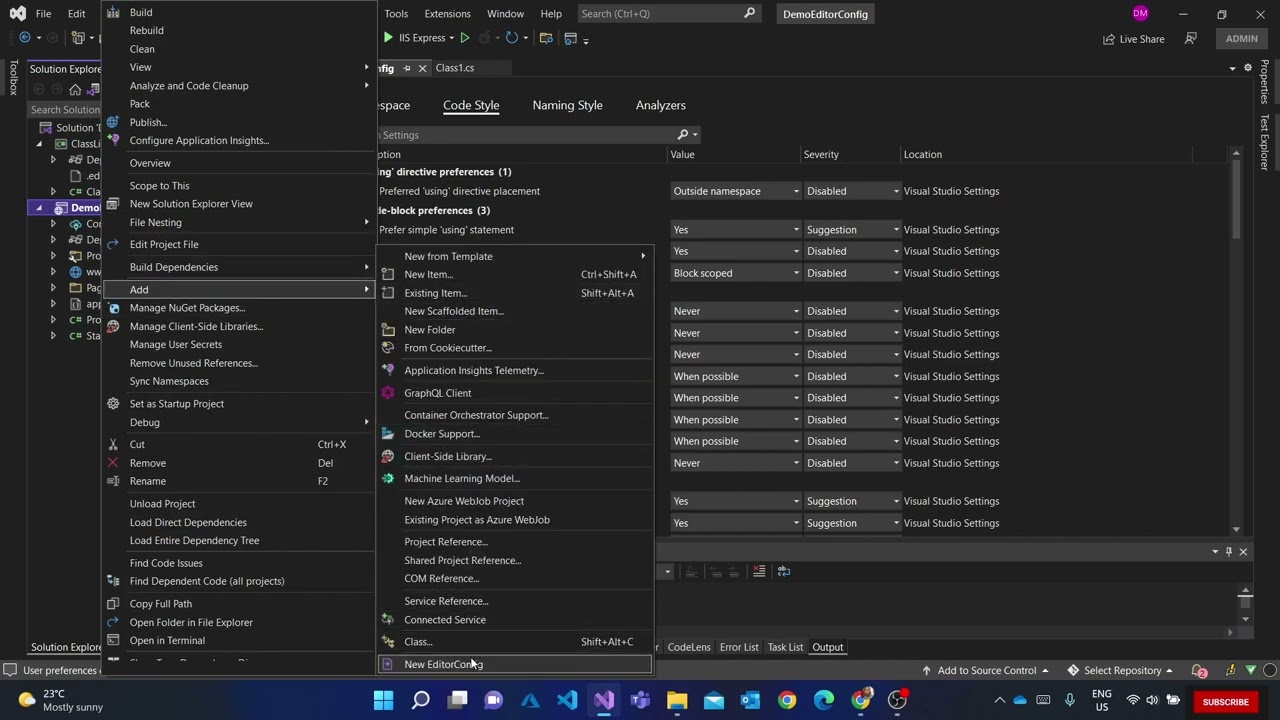Click Copy Full Path icon

(x=113, y=604)
